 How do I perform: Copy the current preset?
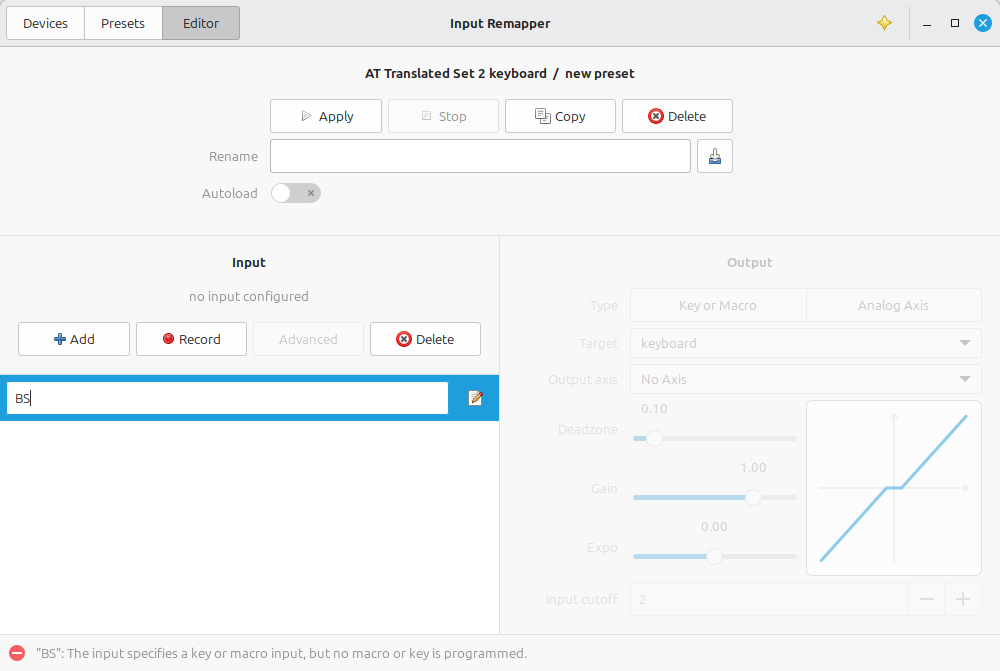click(560, 116)
